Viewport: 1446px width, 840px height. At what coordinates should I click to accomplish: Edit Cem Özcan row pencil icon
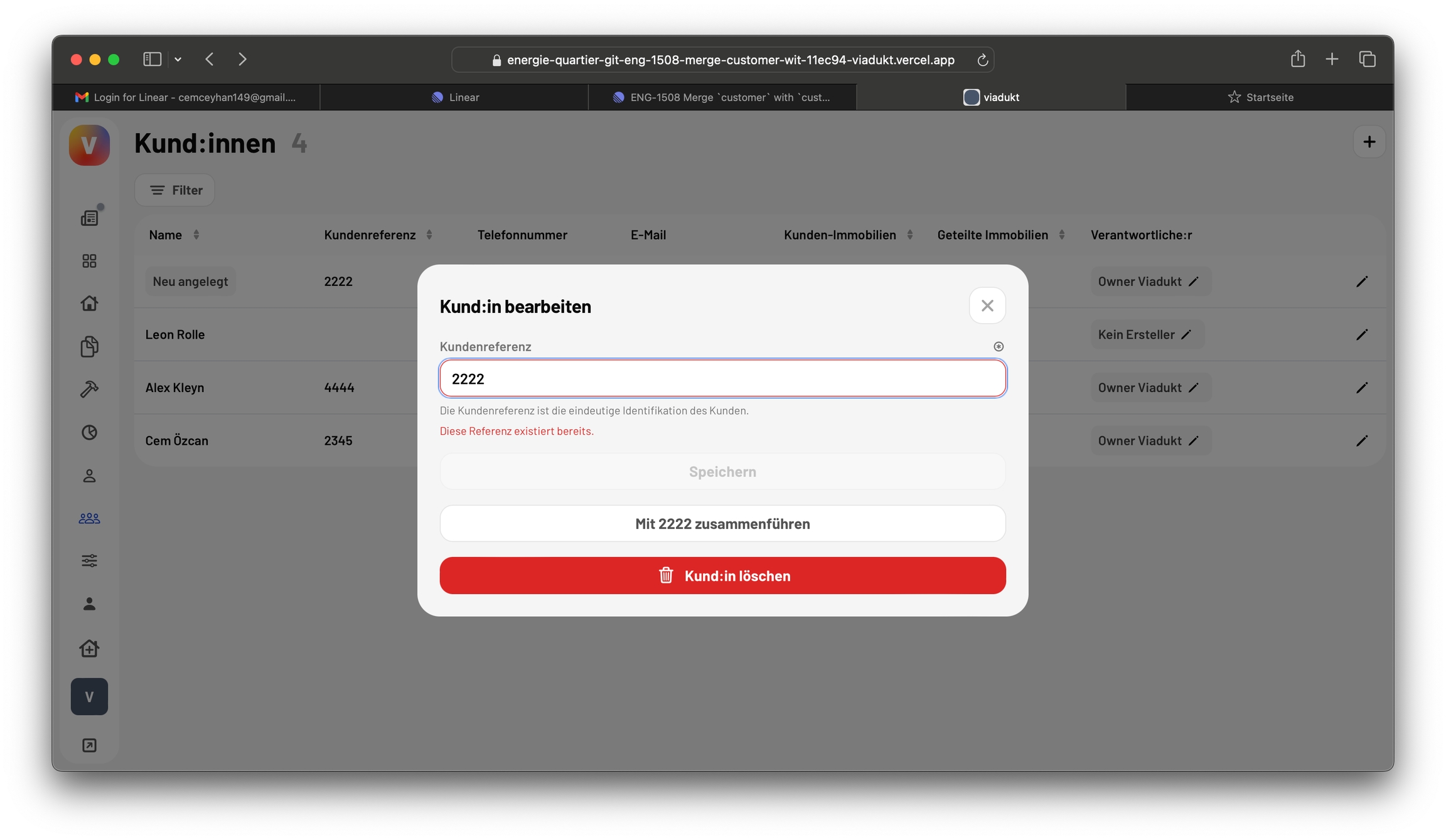[1361, 440]
